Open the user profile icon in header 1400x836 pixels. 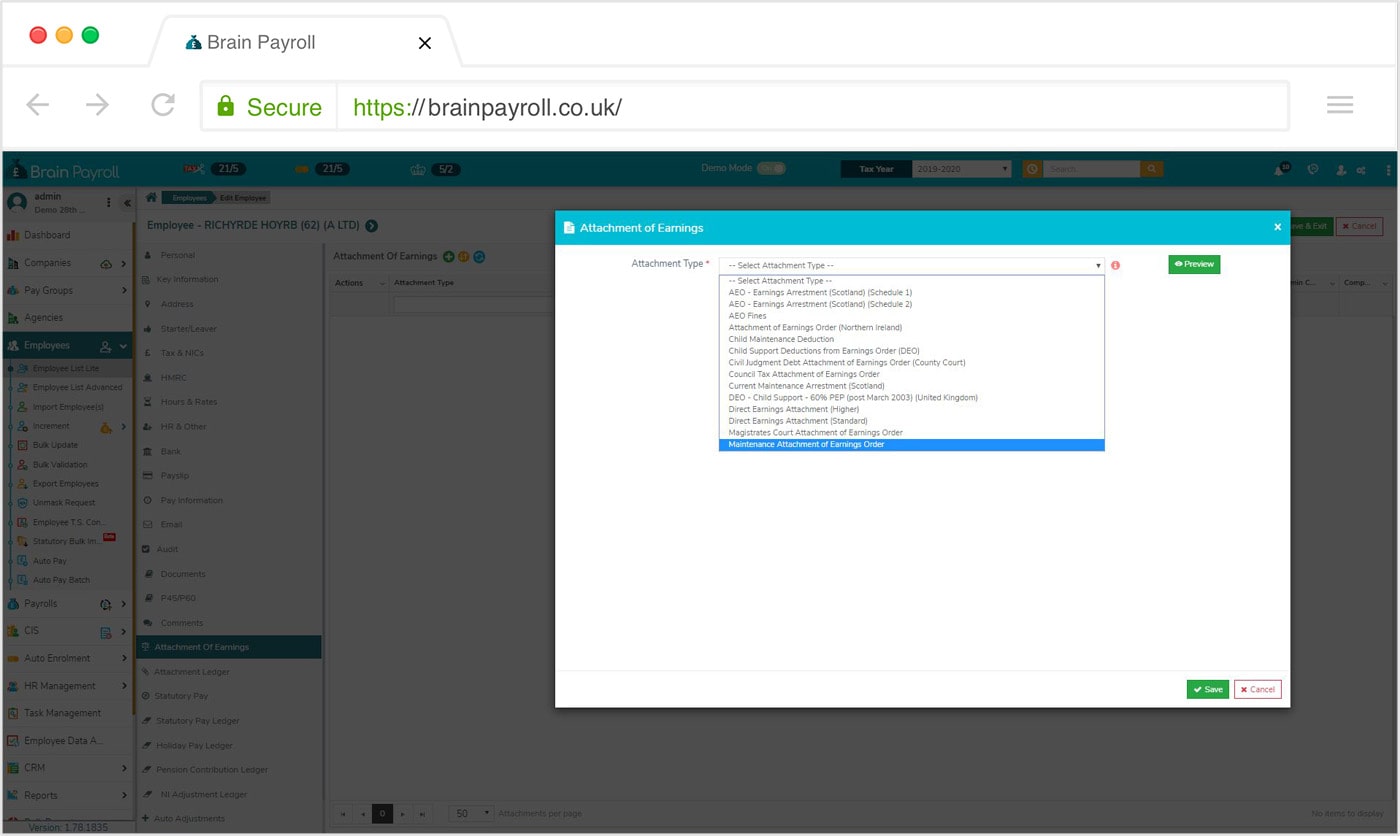1341,170
